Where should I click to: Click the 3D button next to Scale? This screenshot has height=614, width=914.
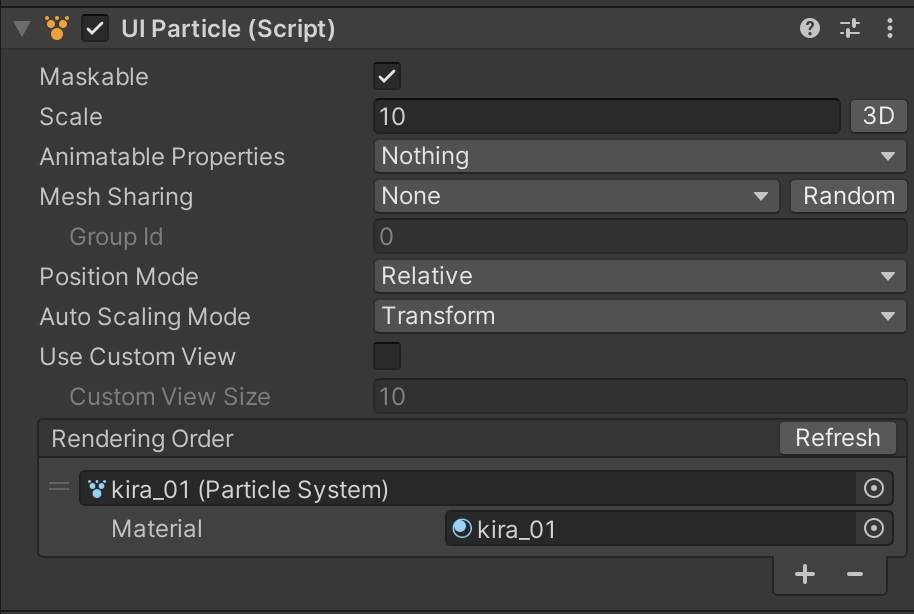pos(878,116)
